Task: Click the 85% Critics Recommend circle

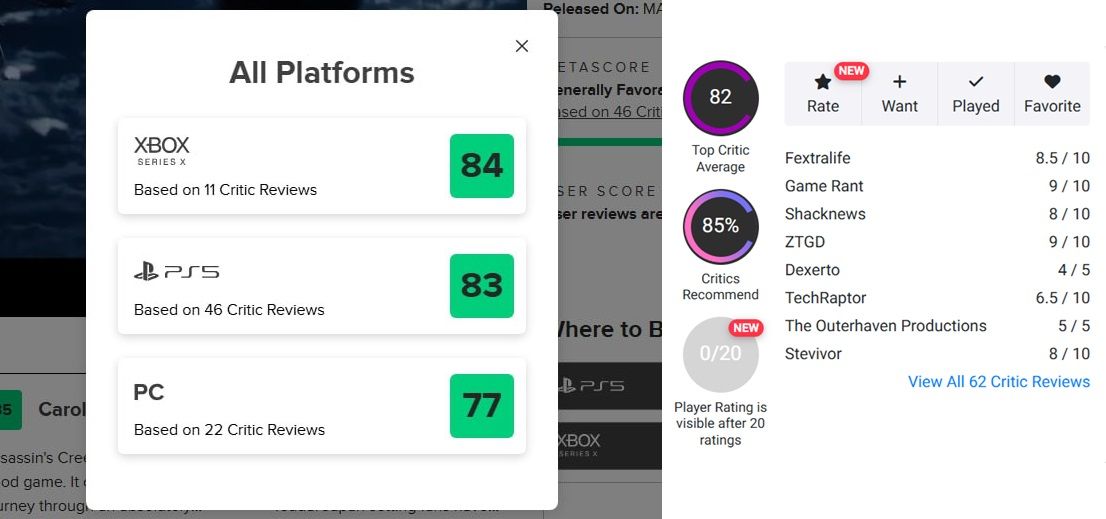Action: pyautogui.click(x=720, y=226)
